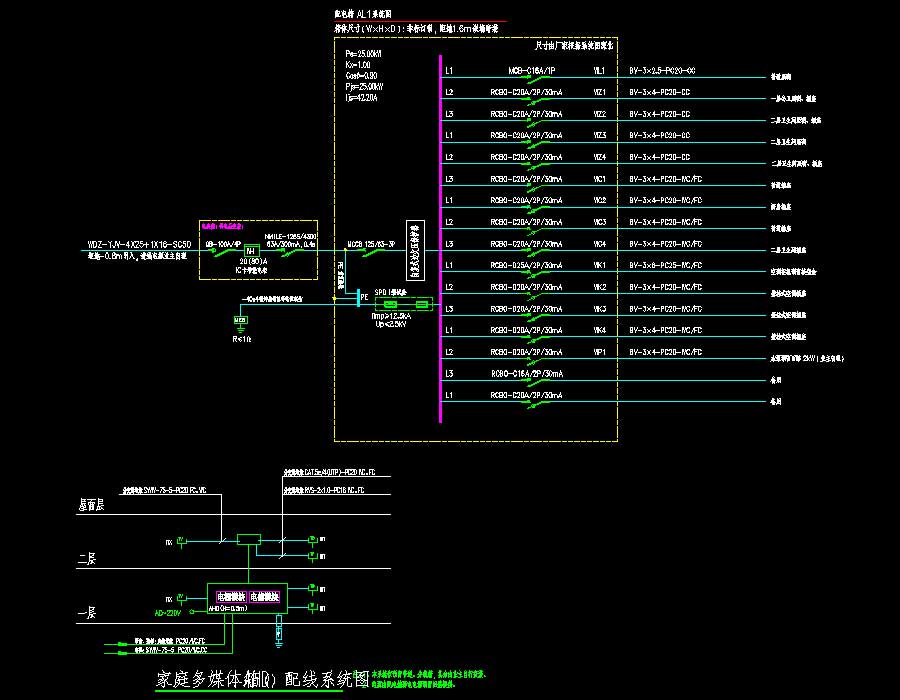
Task: Click the RCBO-C16A/2P/30mA spare breaker label
Action: (x=527, y=373)
